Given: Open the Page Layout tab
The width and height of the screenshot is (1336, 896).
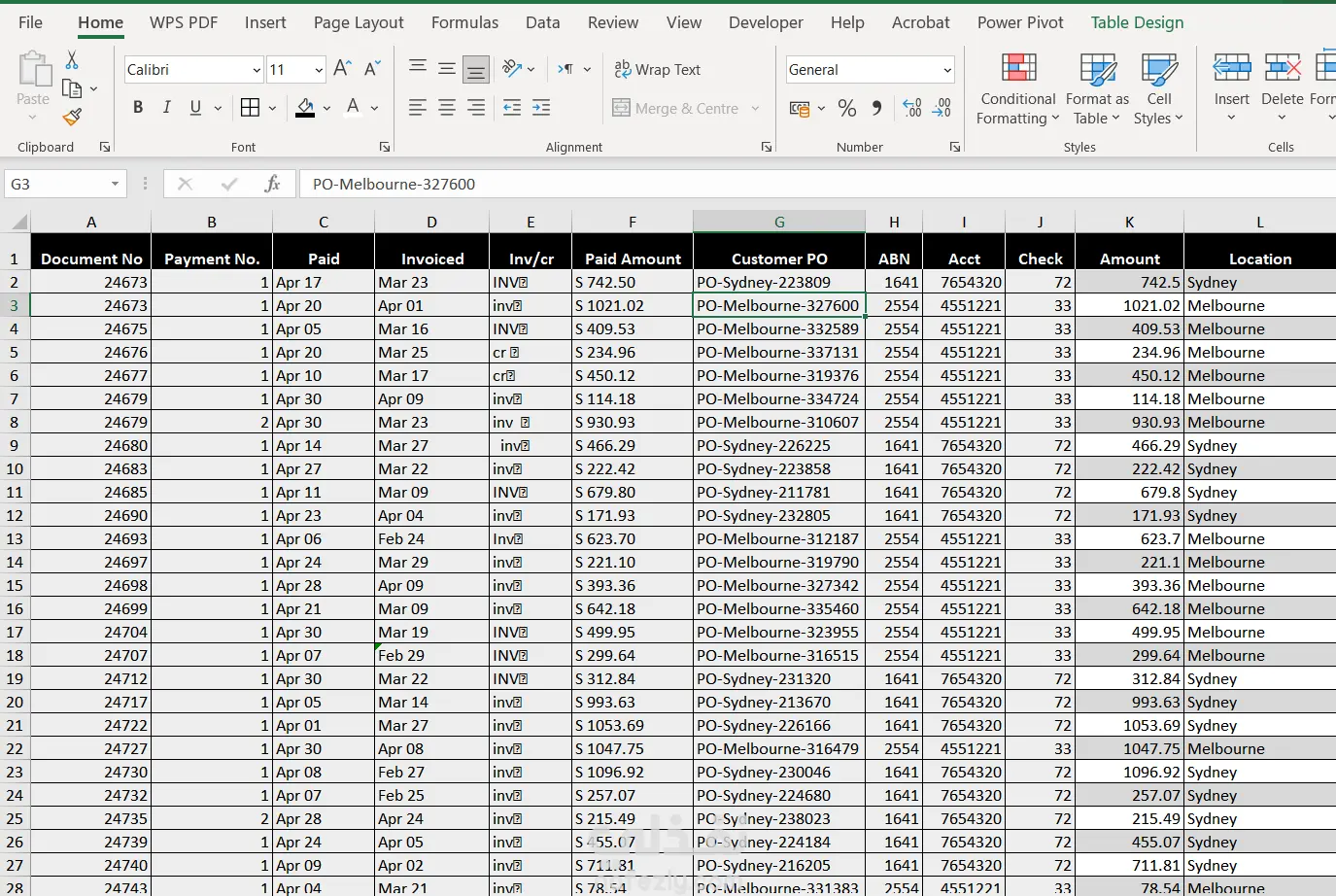Looking at the screenshot, I should pyautogui.click(x=358, y=22).
